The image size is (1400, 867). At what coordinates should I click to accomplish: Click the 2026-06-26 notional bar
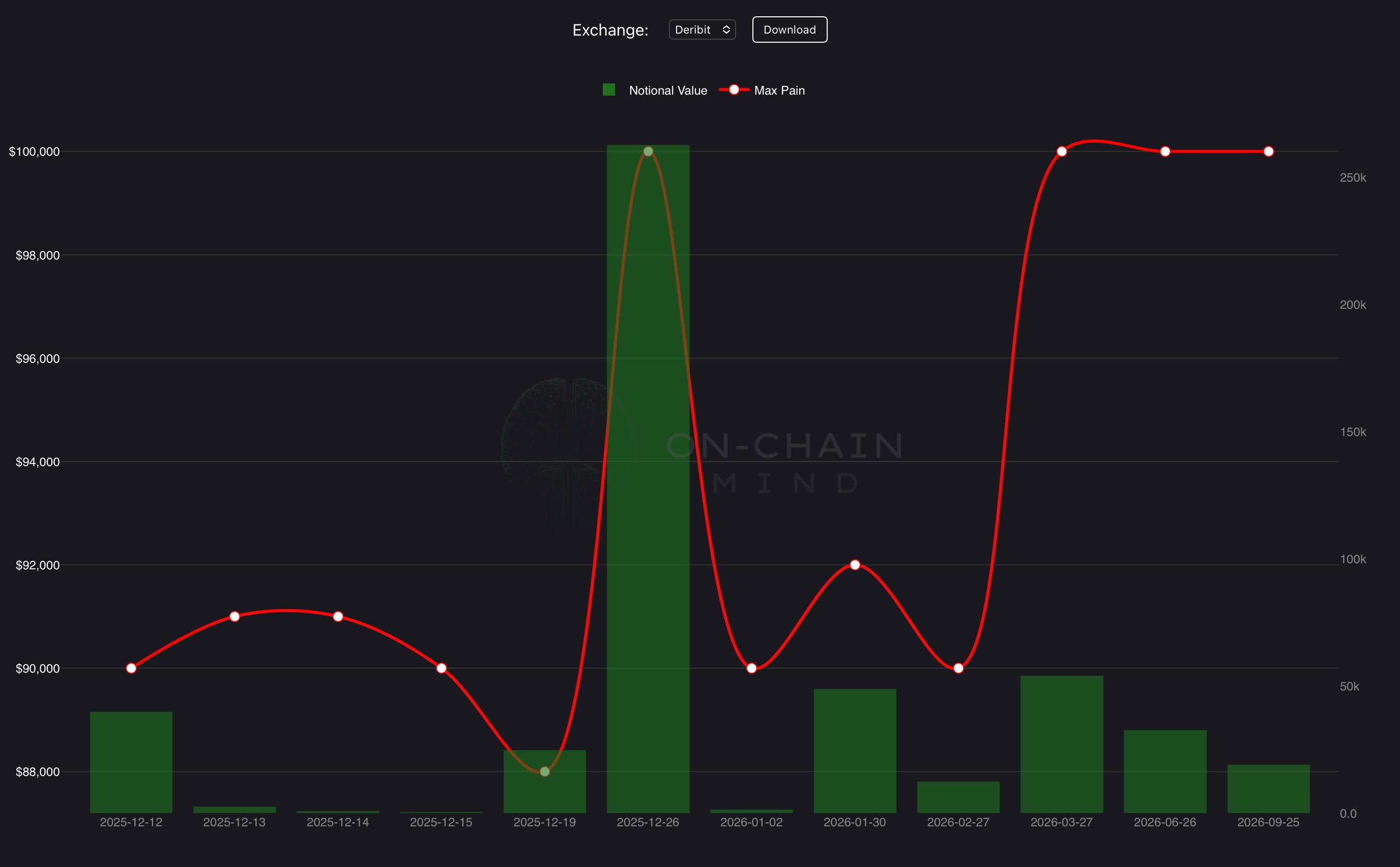coord(1165,771)
